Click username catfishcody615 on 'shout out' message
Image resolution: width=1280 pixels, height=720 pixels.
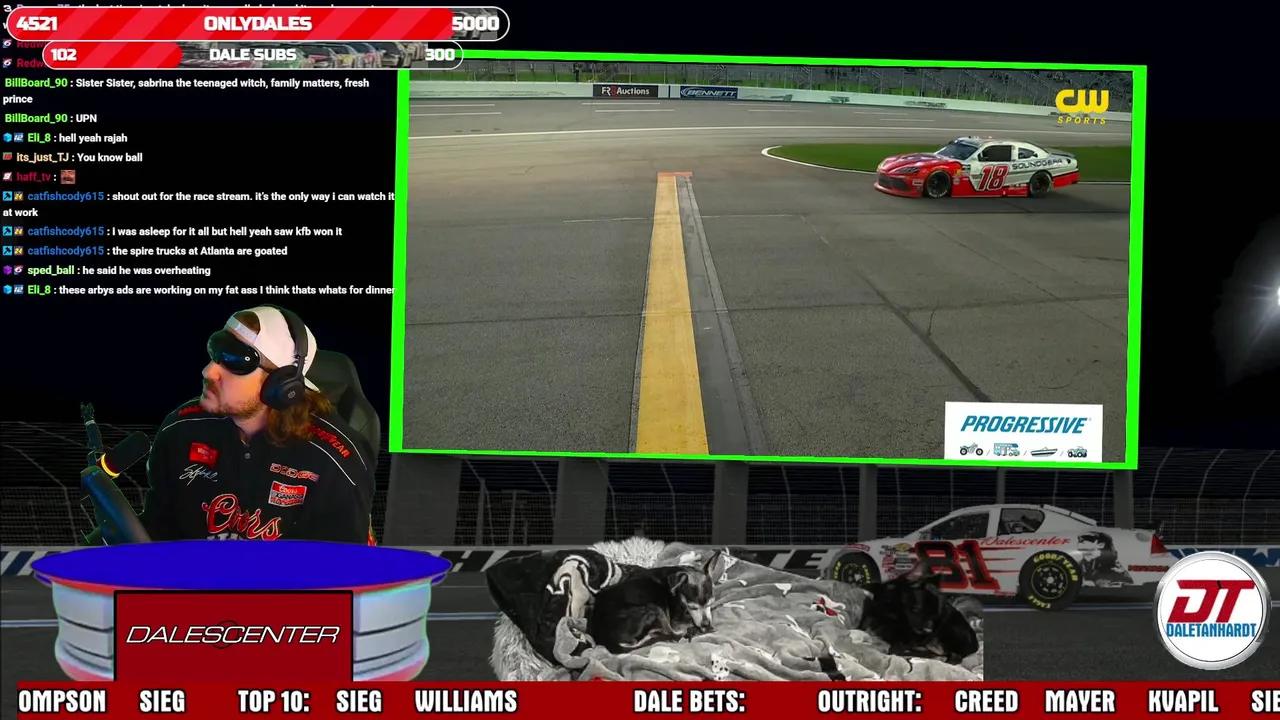[x=65, y=197]
